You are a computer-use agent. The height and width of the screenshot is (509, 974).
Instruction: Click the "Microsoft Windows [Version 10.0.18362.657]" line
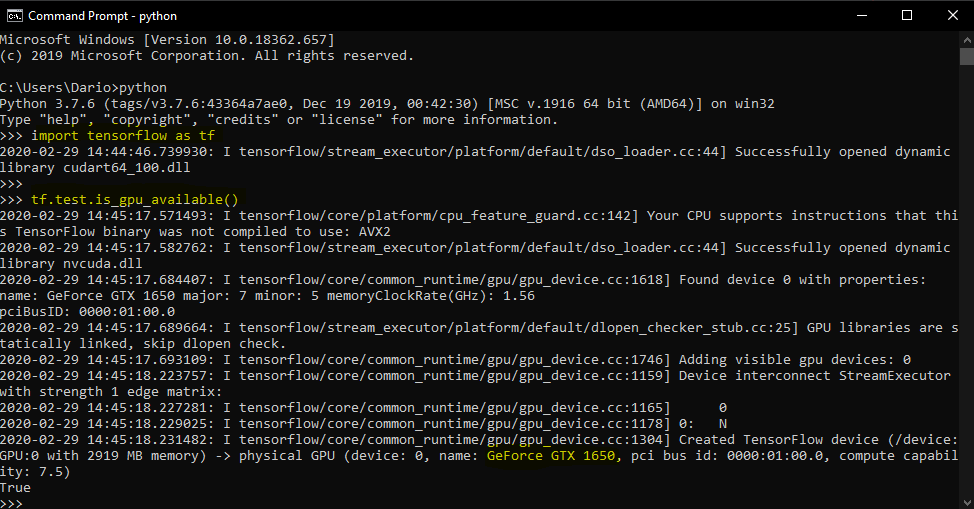[167, 39]
